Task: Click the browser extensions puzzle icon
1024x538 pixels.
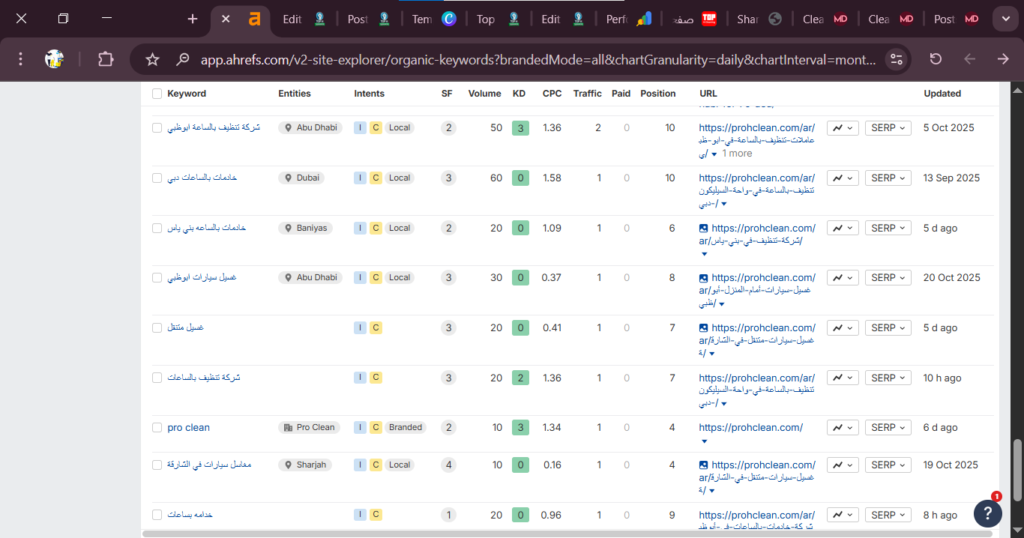Action: (105, 59)
